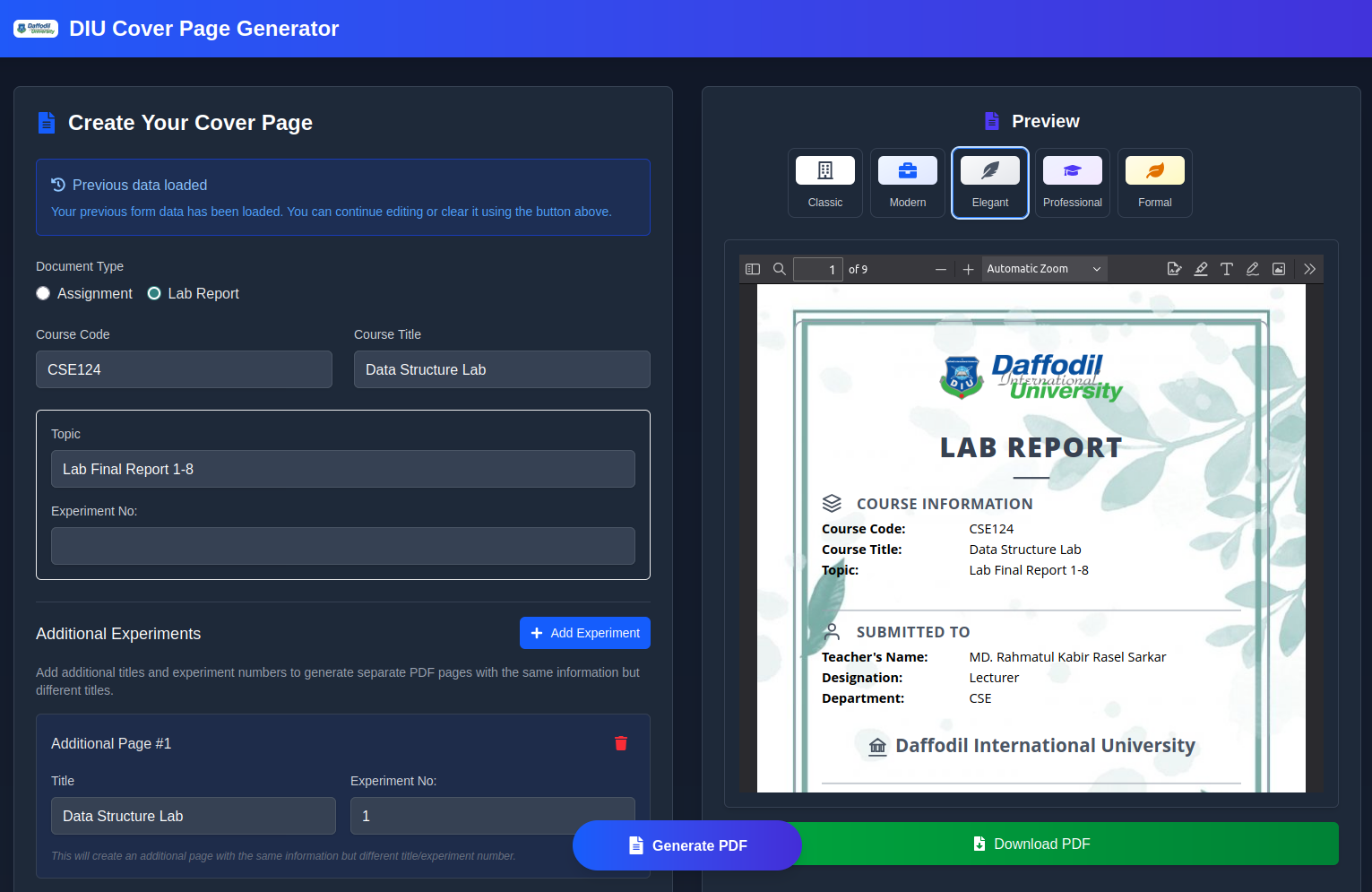Select the draw pencil tool icon
The height and width of the screenshot is (892, 1372).
point(1253,269)
